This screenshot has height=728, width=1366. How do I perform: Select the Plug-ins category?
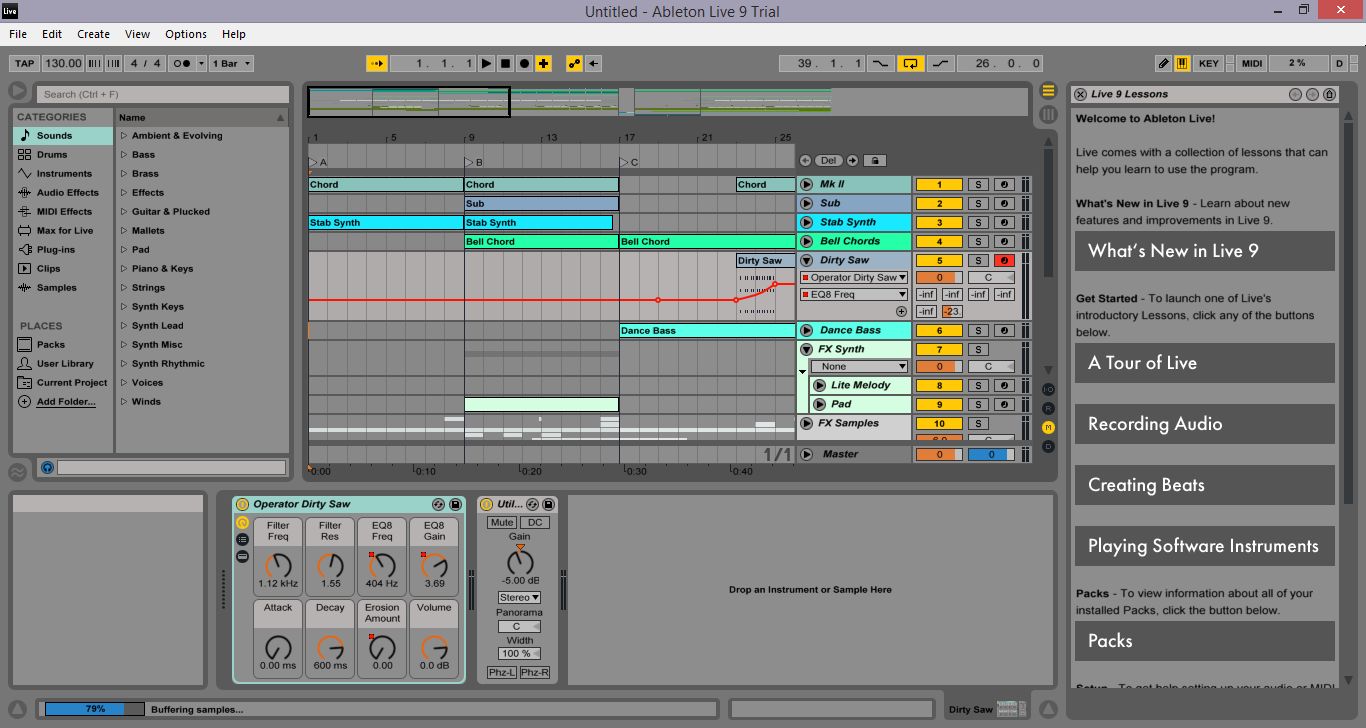(x=63, y=250)
